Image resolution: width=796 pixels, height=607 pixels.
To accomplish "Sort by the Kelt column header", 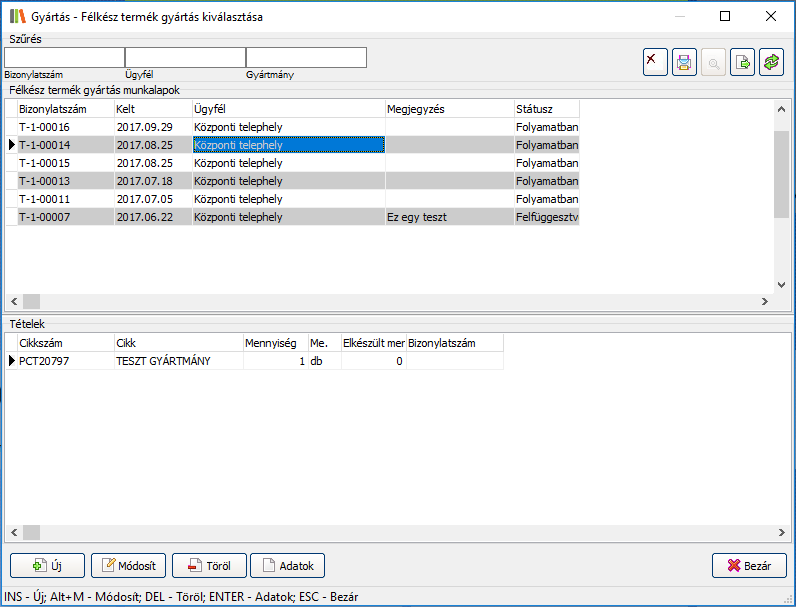I will [x=152, y=109].
